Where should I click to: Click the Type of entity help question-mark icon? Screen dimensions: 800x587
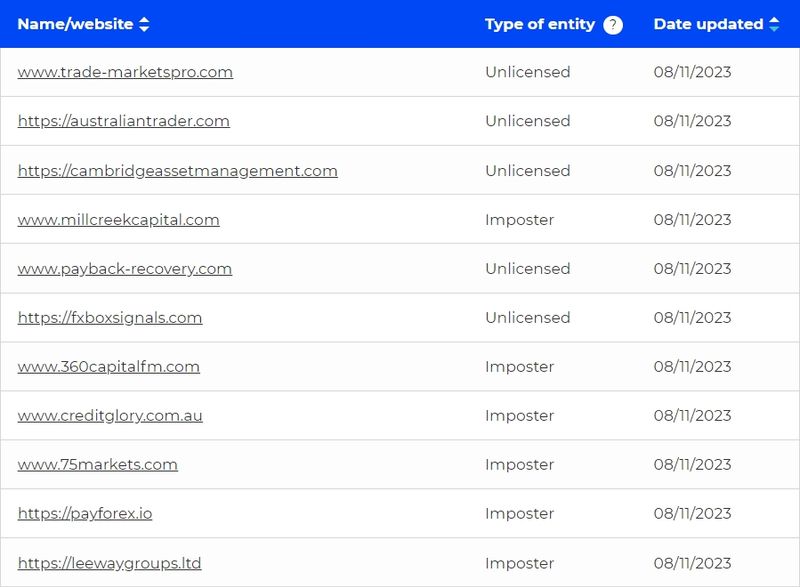click(613, 24)
